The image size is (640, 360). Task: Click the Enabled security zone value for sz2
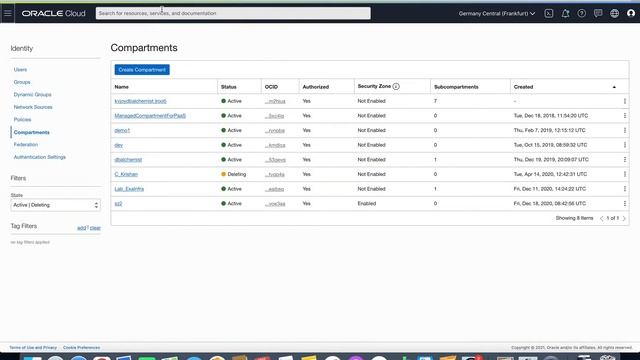point(367,203)
